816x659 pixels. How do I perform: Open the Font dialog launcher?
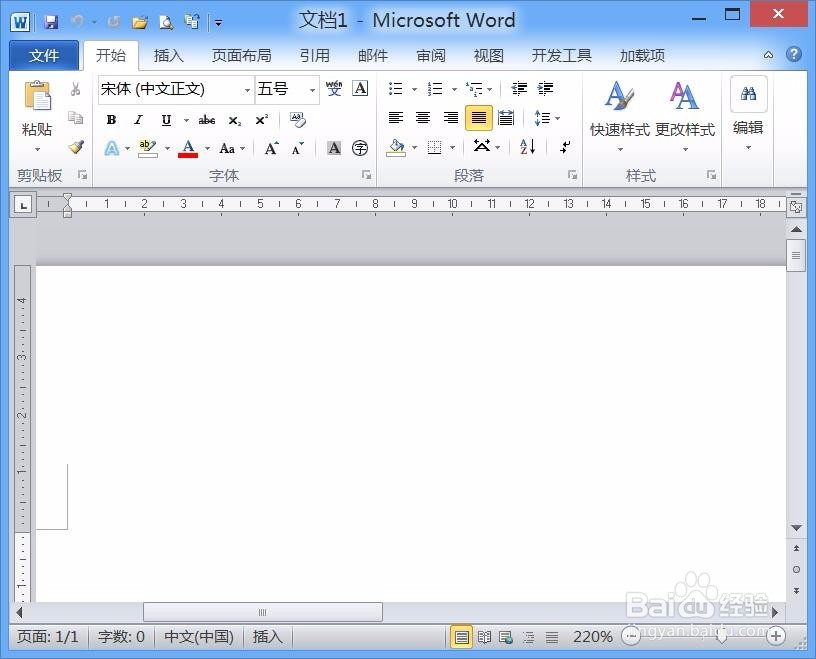[x=366, y=175]
